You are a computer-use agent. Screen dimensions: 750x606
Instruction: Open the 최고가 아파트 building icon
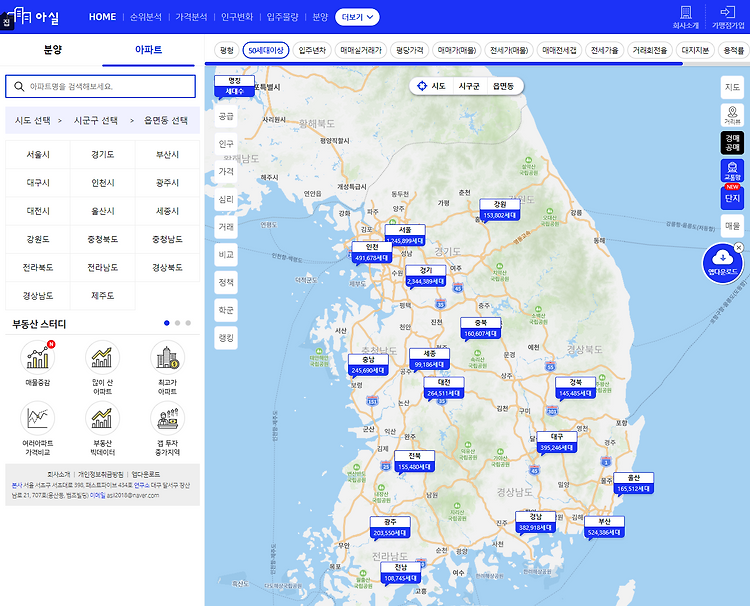pyautogui.click(x=167, y=357)
